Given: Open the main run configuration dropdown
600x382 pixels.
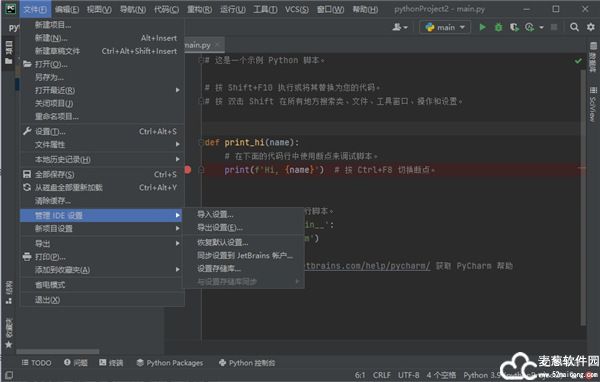Looking at the screenshot, I should point(445,27).
